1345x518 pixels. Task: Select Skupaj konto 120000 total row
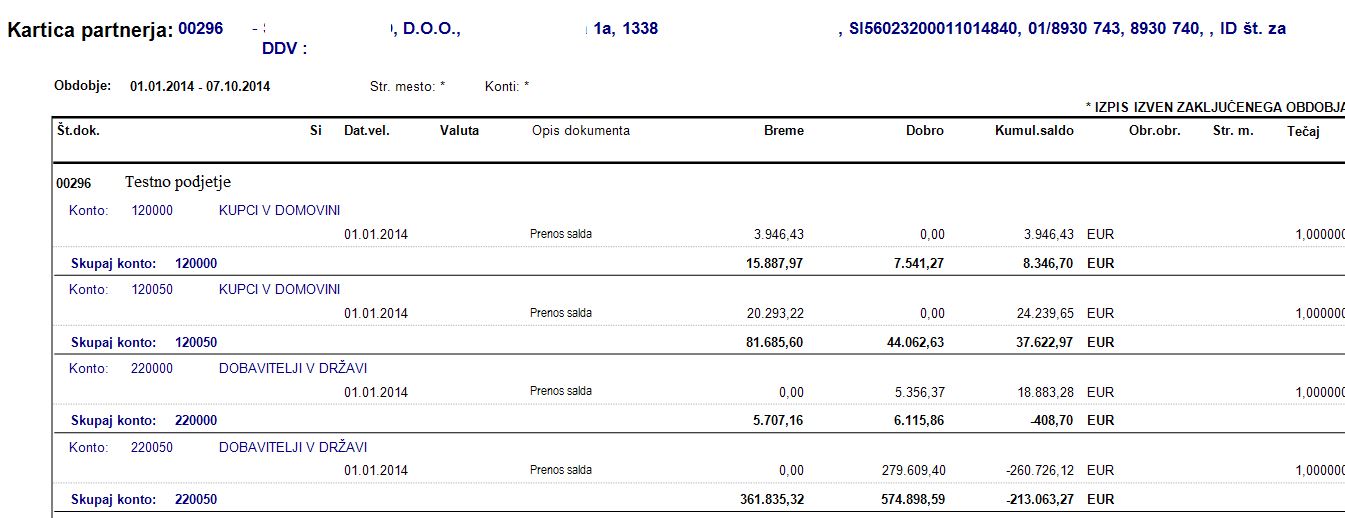(700, 263)
